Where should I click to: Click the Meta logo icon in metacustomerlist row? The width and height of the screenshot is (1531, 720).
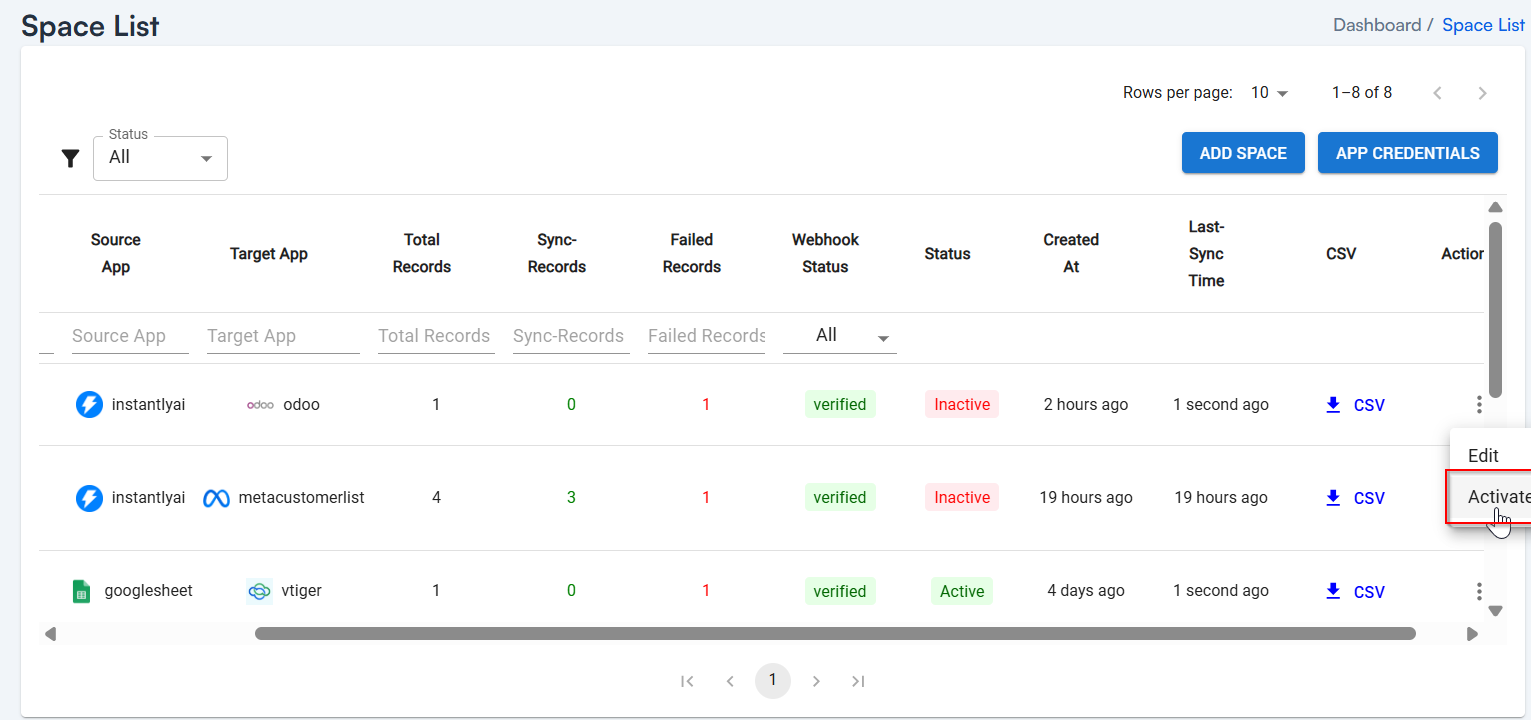[x=216, y=498]
